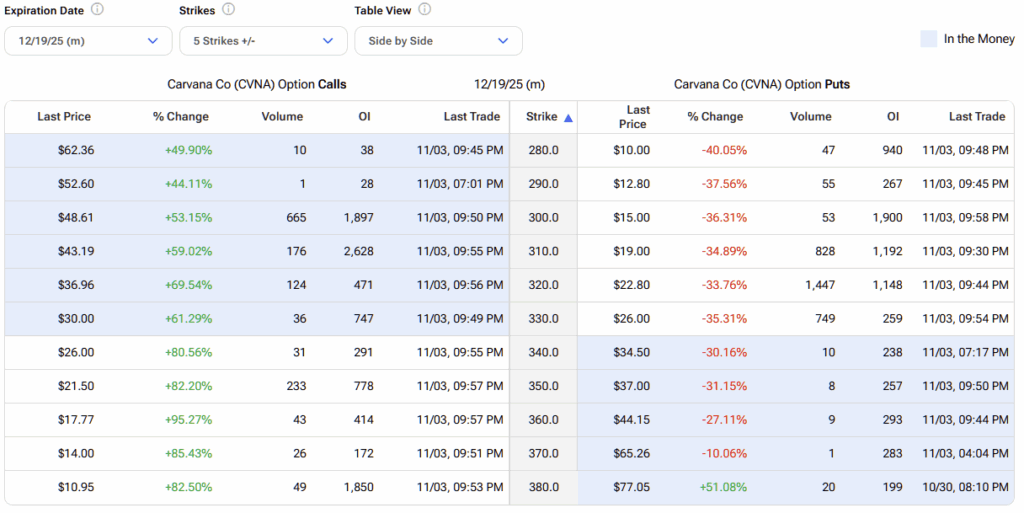Click the puts Volume column header
This screenshot has height=513, width=1024.
point(810,117)
